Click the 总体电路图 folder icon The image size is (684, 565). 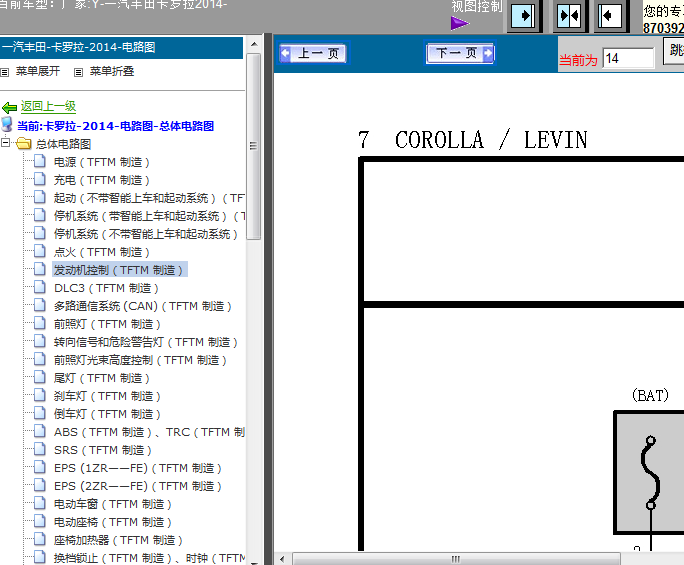tap(24, 143)
